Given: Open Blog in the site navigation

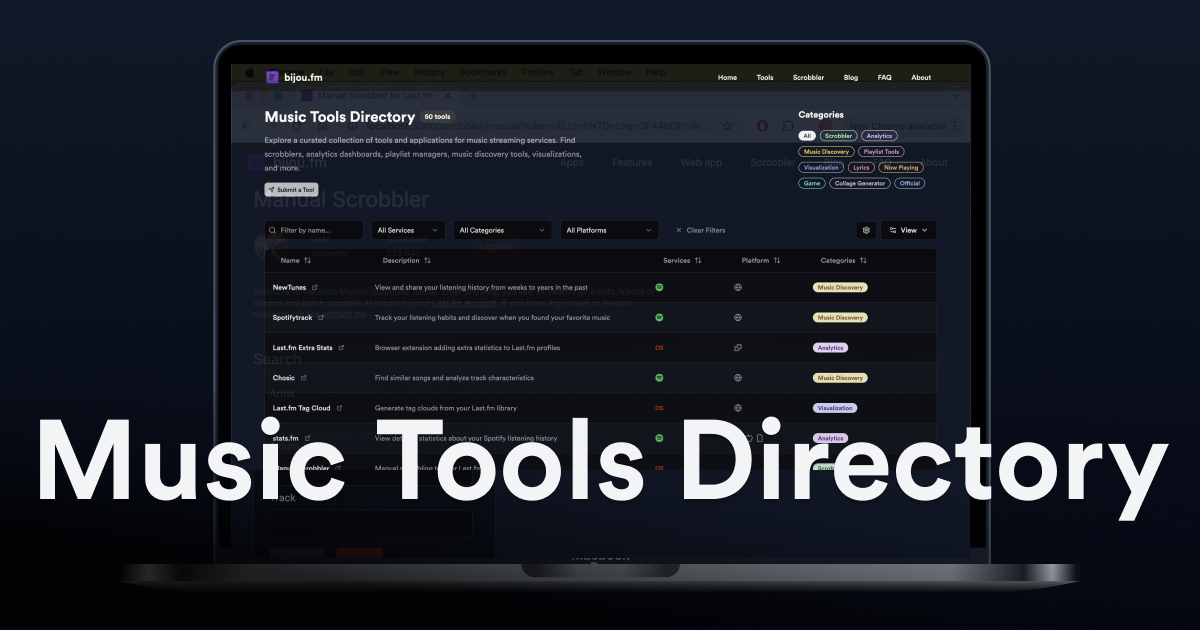Looking at the screenshot, I should coord(851,77).
